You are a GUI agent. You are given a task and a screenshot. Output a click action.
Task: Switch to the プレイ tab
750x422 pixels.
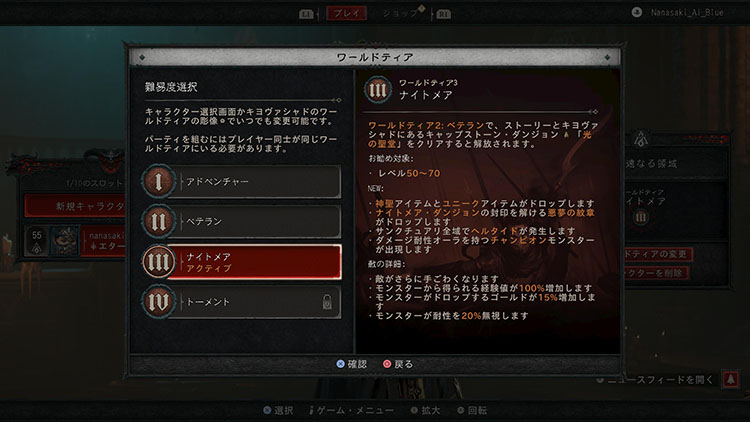[347, 13]
